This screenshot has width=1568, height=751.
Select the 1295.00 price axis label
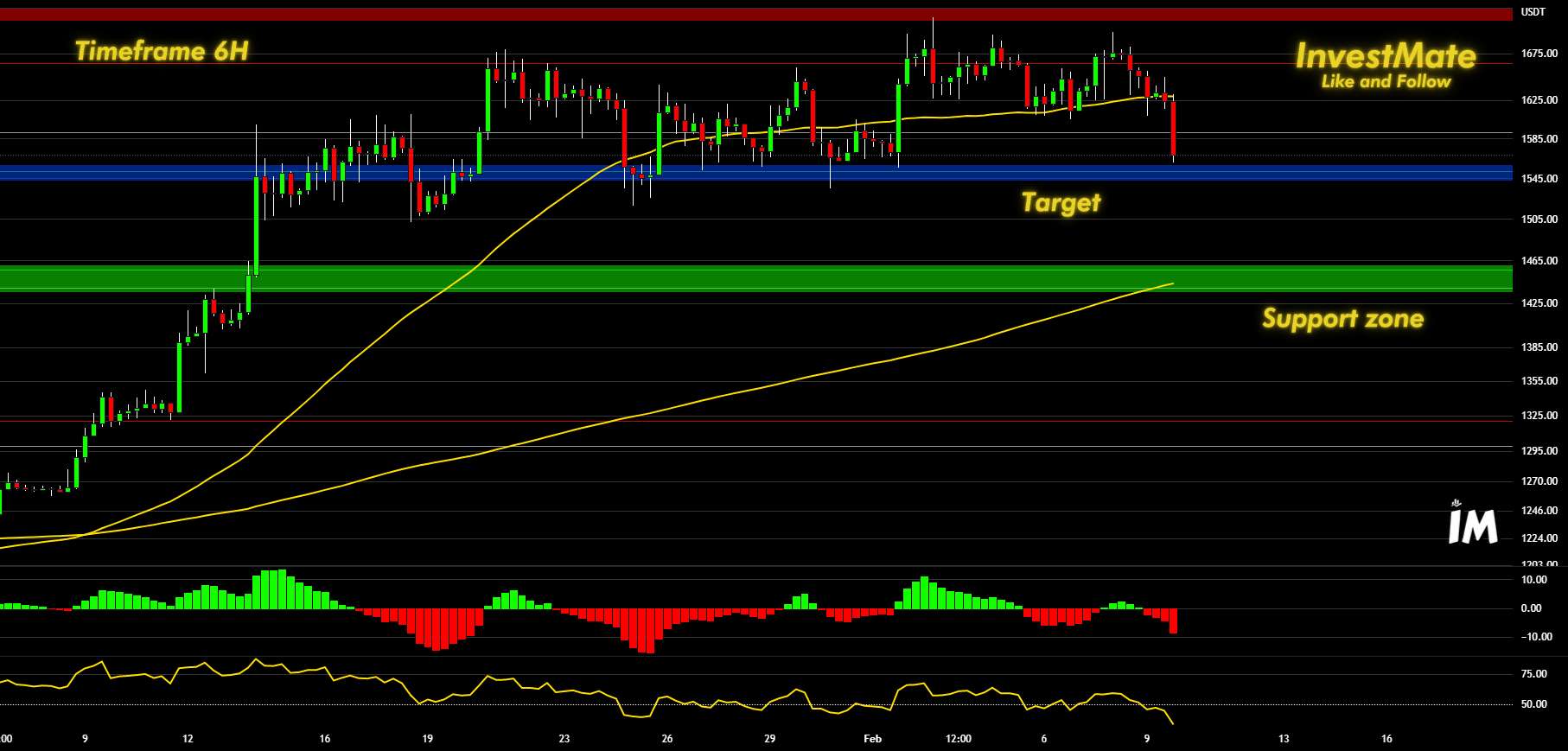tap(1539, 451)
